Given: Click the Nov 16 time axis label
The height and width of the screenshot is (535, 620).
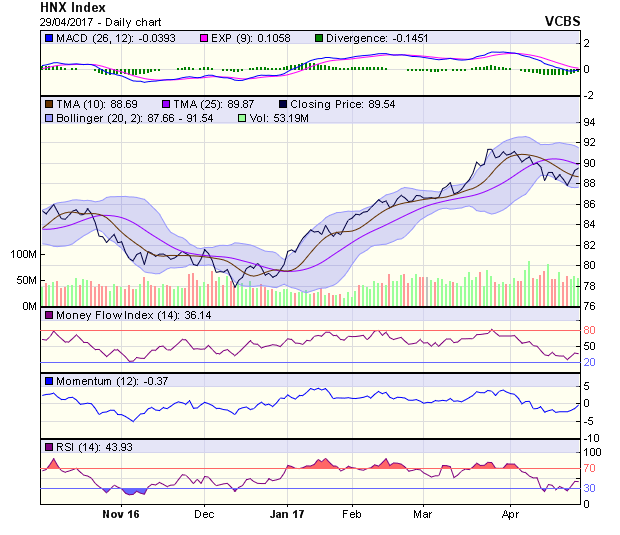Looking at the screenshot, I should coord(121,515).
